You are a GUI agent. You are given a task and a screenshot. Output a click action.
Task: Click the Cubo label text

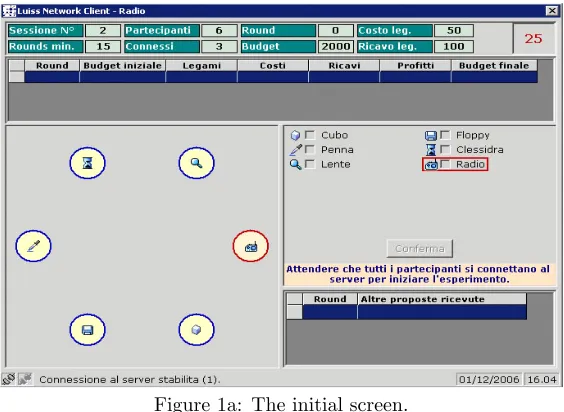pos(335,135)
